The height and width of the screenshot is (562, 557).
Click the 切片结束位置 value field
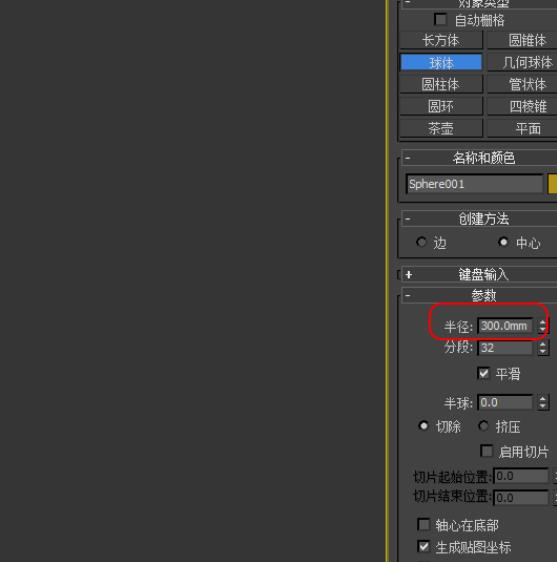(521, 497)
